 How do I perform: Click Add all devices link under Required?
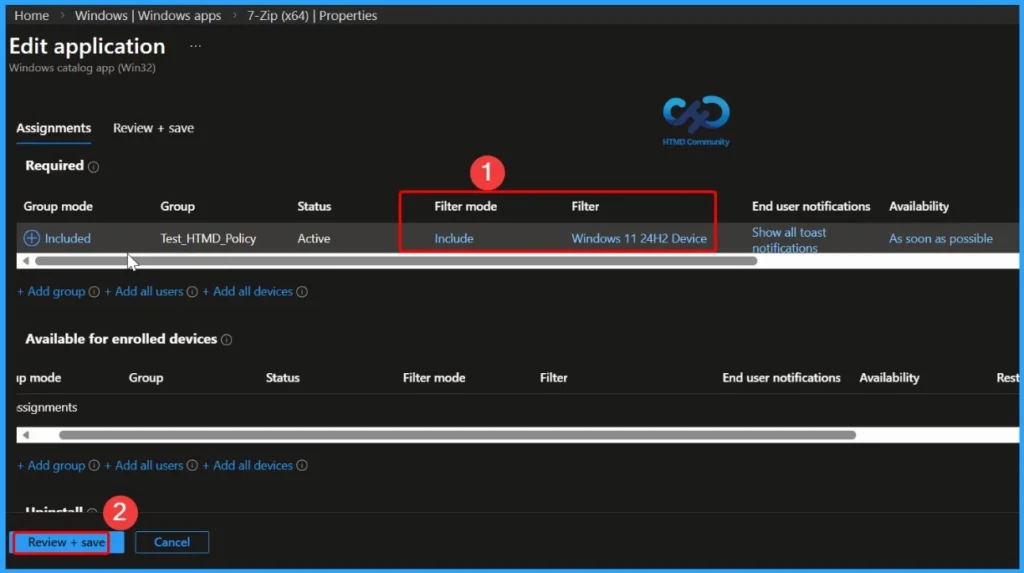coord(248,291)
